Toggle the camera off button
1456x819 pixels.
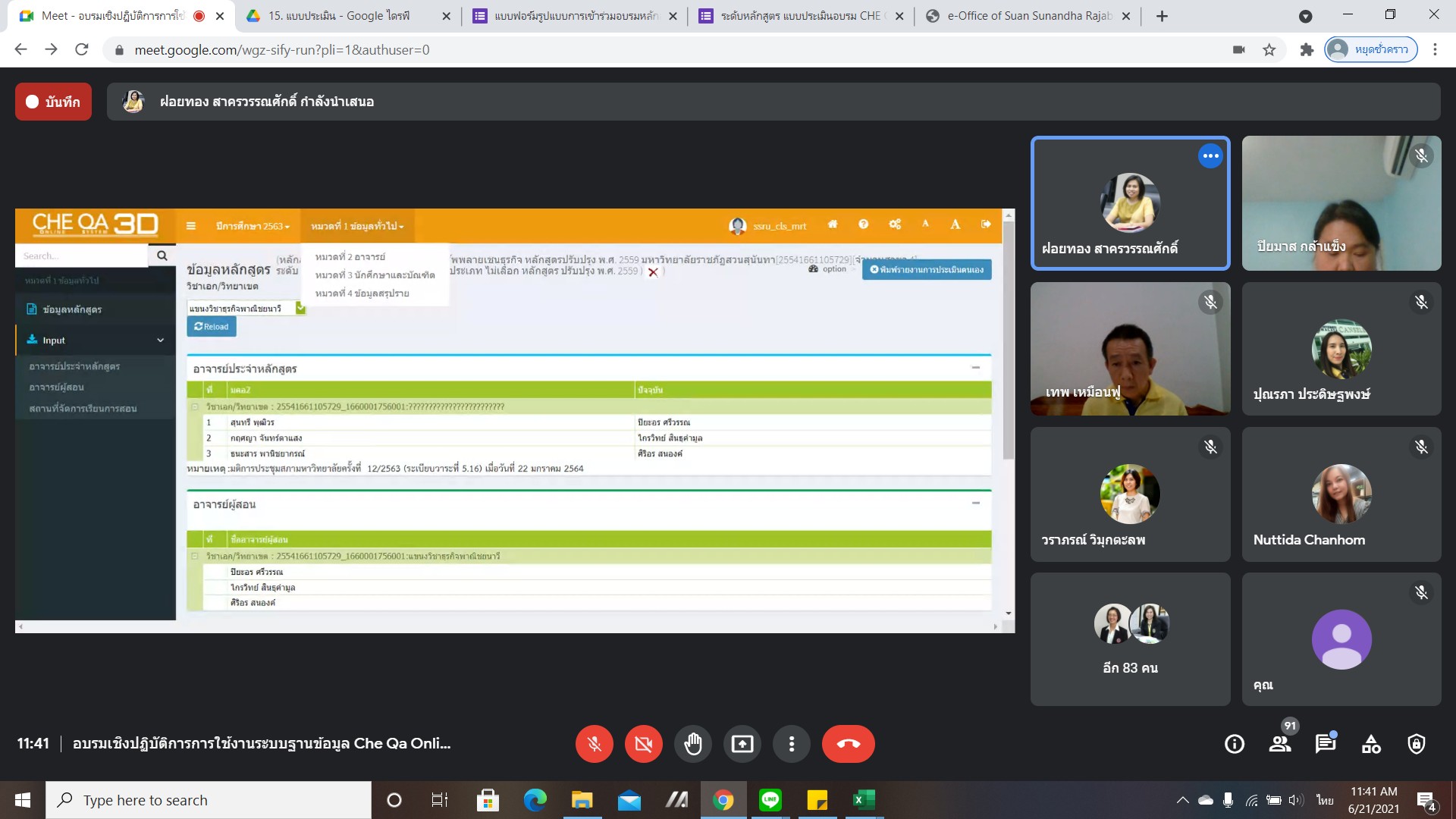click(643, 744)
